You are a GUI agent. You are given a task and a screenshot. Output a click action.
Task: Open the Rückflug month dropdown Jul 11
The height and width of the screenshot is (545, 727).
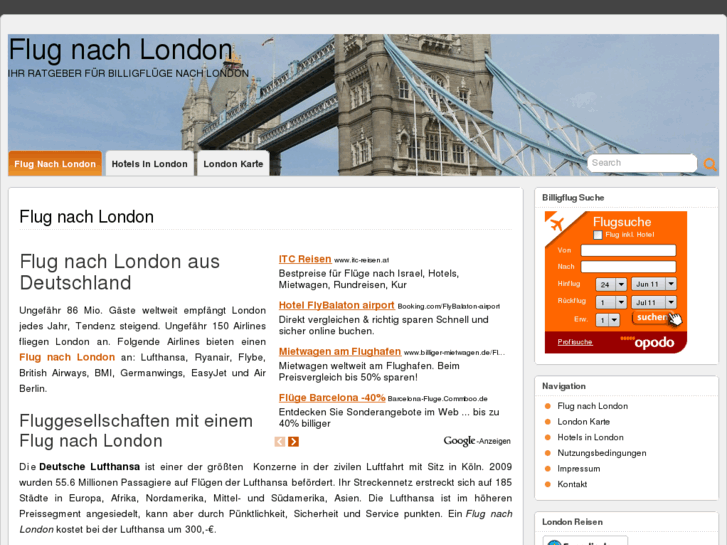tap(654, 302)
